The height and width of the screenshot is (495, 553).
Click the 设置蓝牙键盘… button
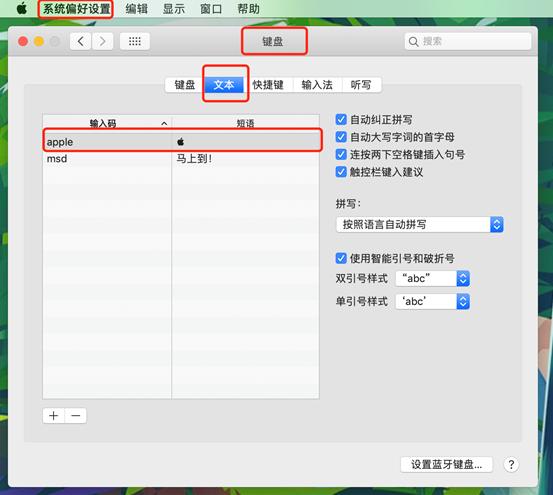click(446, 465)
